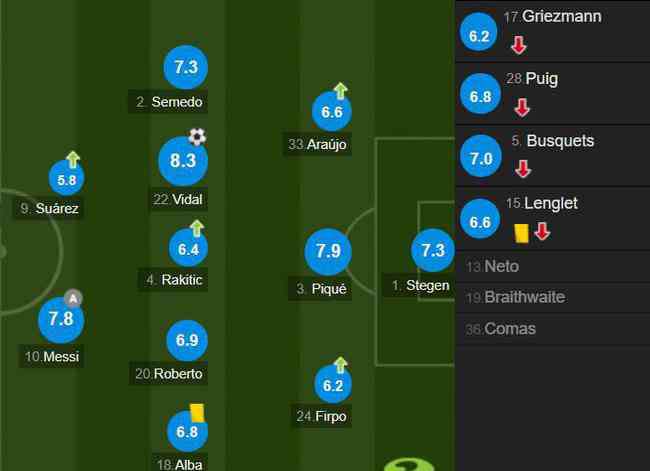Click Roberto's 6.9 rating circle

pyautogui.click(x=187, y=340)
